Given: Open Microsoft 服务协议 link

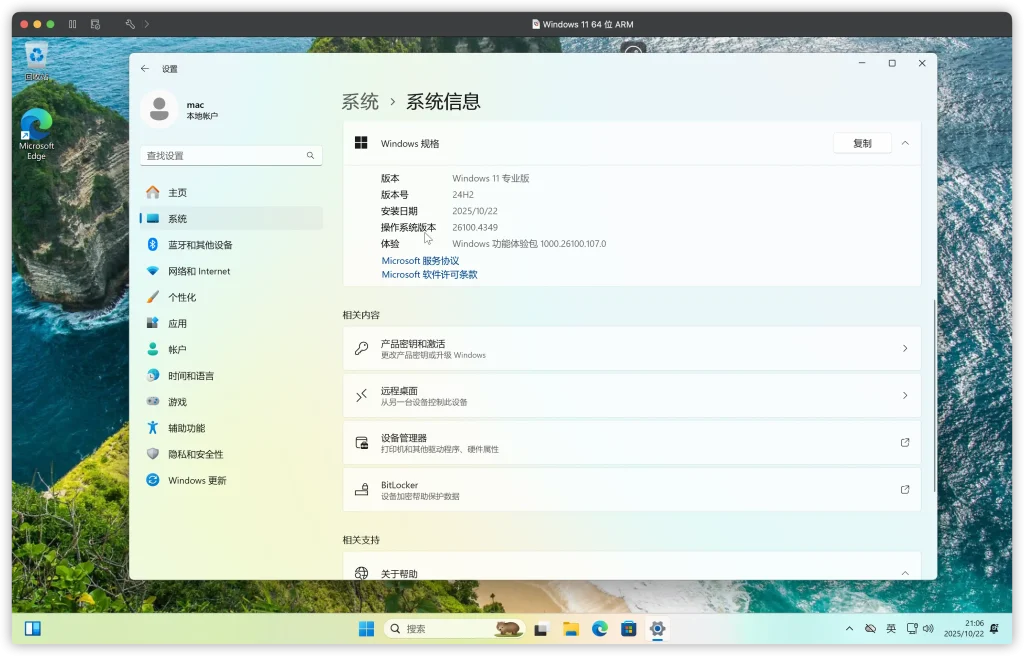Looking at the screenshot, I should point(420,261).
